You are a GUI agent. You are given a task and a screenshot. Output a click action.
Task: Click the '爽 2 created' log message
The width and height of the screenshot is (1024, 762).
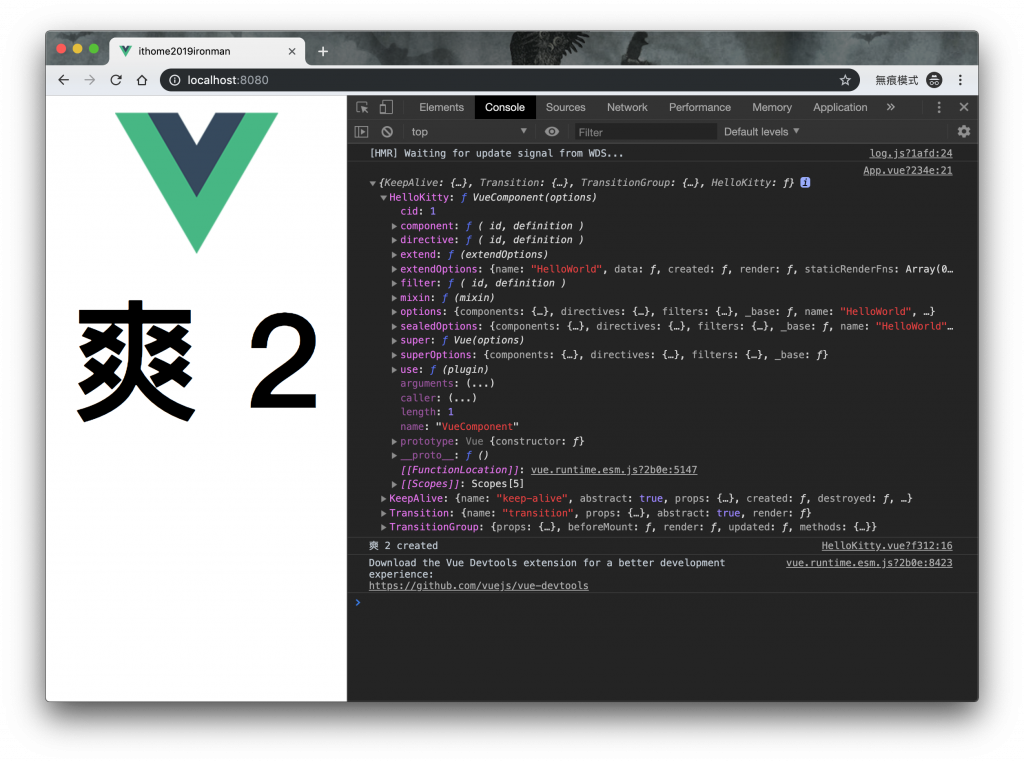click(403, 546)
